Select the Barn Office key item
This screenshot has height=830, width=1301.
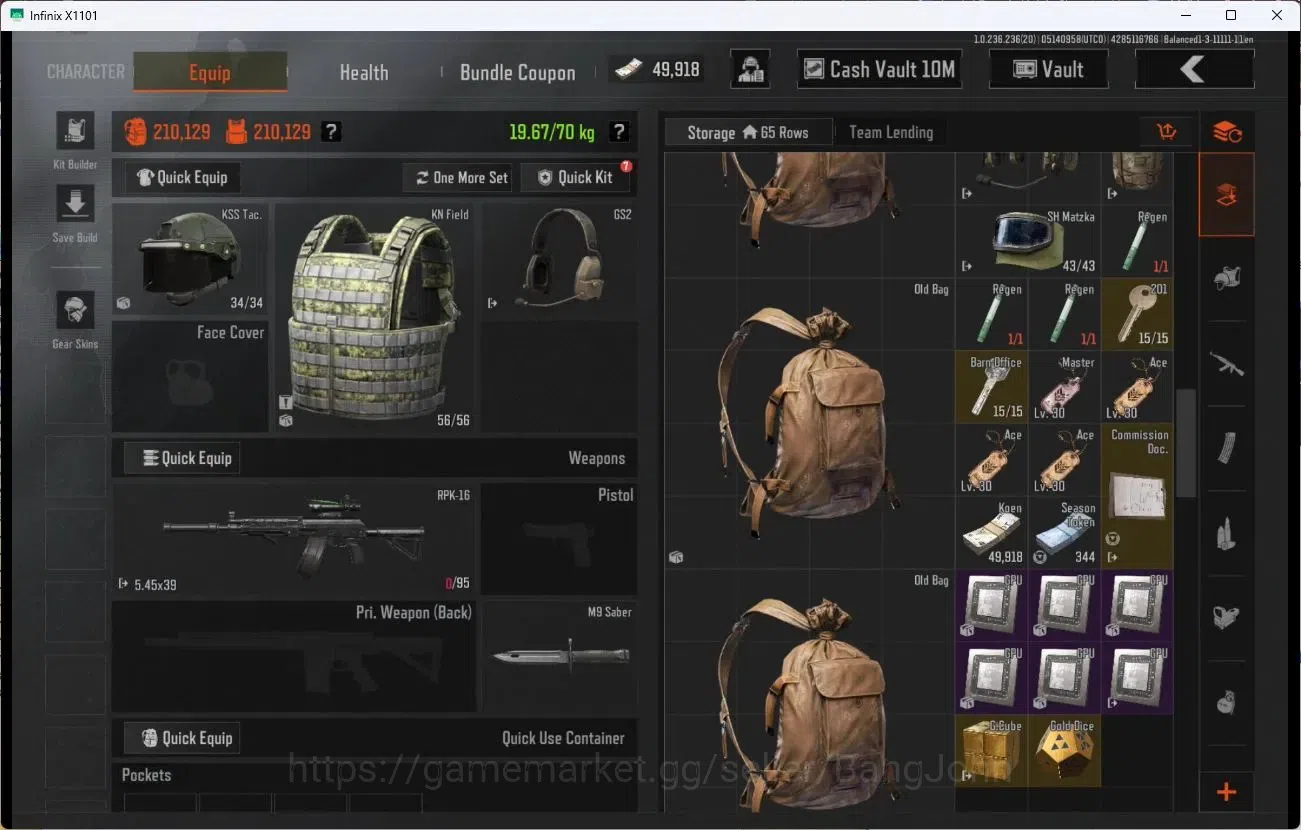992,386
